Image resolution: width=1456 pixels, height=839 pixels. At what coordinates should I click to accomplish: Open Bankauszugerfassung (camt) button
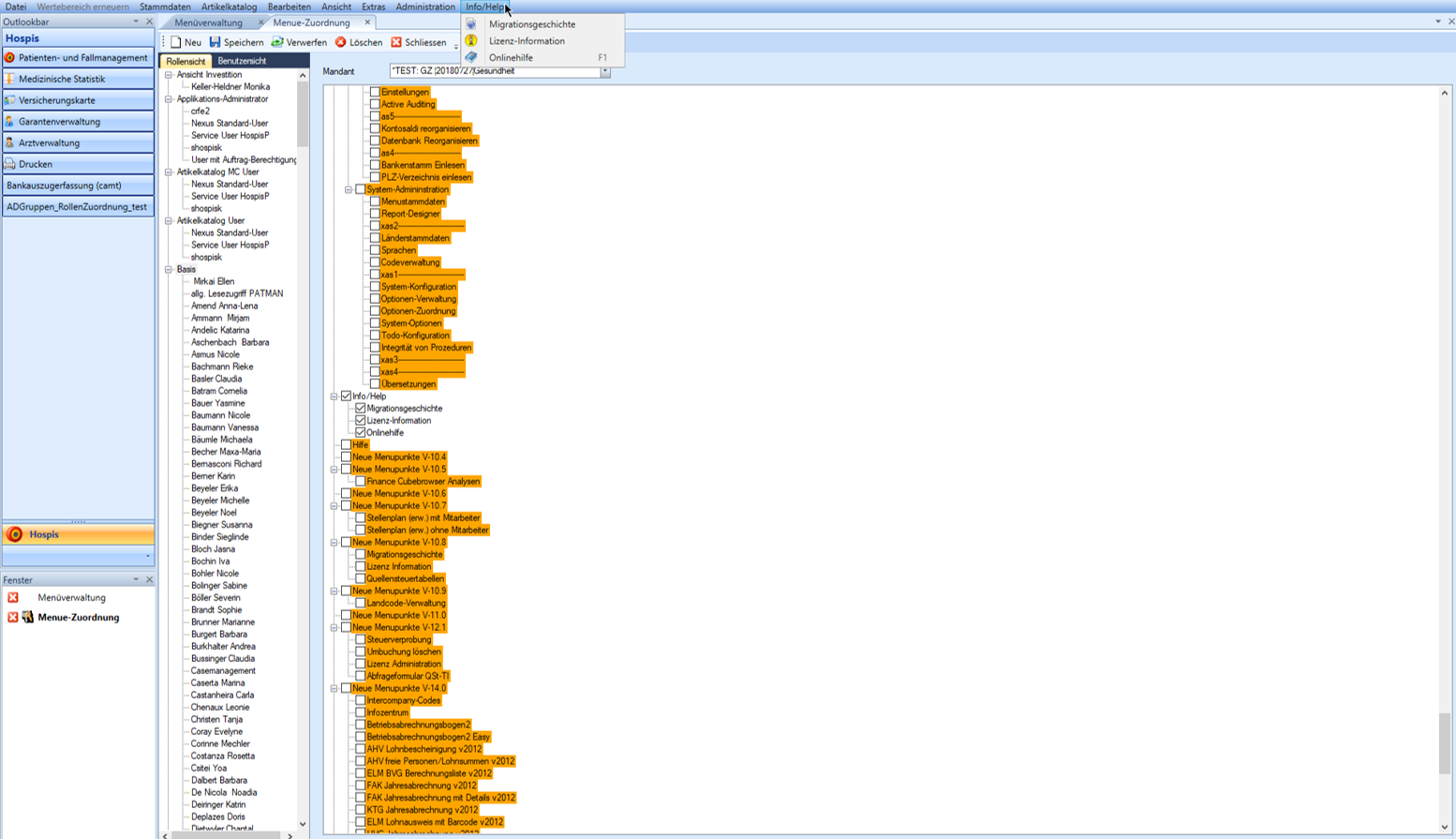coord(79,186)
